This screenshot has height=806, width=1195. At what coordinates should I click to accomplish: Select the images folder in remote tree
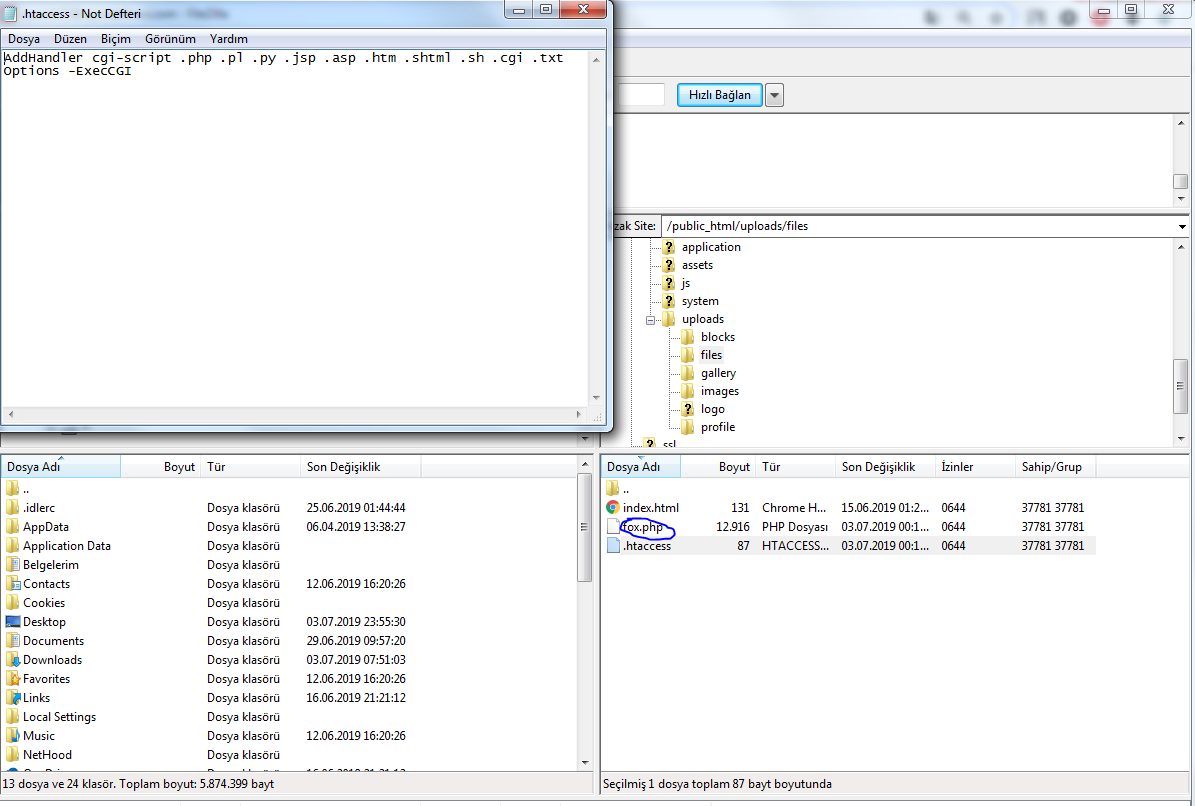pos(719,391)
